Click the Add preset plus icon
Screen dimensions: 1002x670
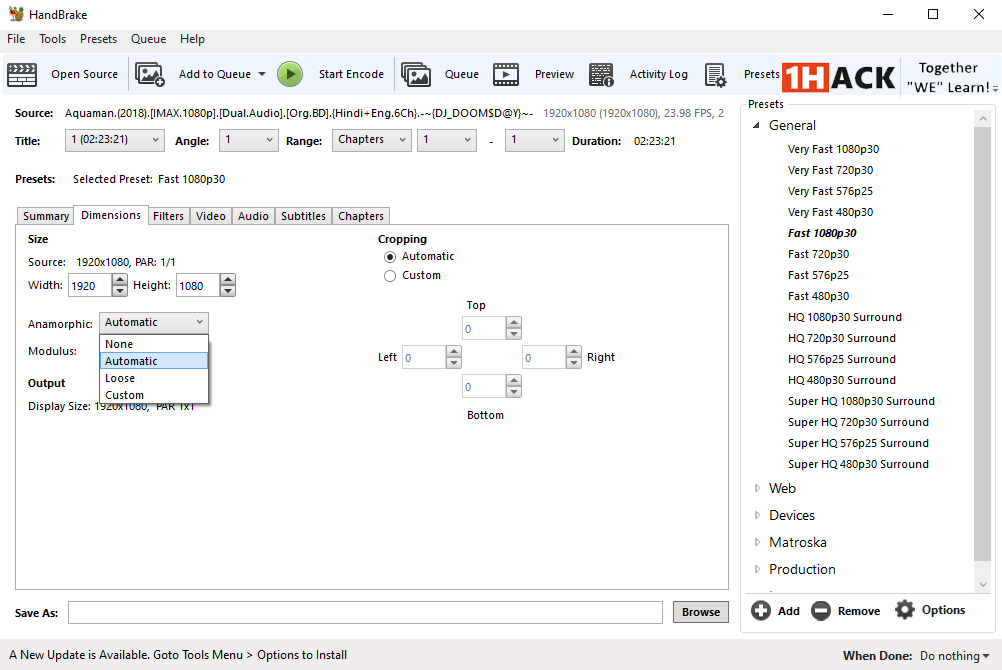761,611
